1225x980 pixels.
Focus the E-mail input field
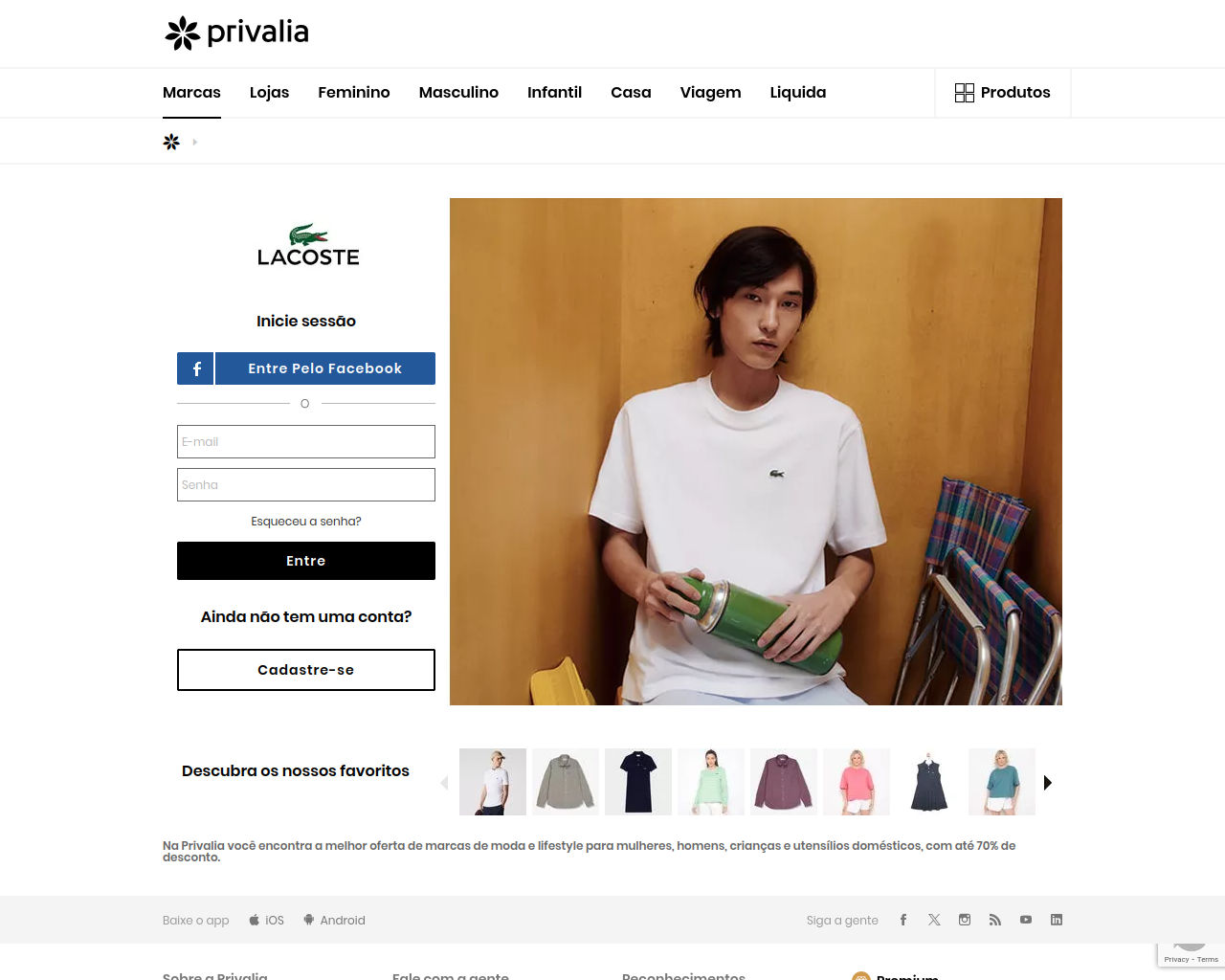tap(306, 442)
